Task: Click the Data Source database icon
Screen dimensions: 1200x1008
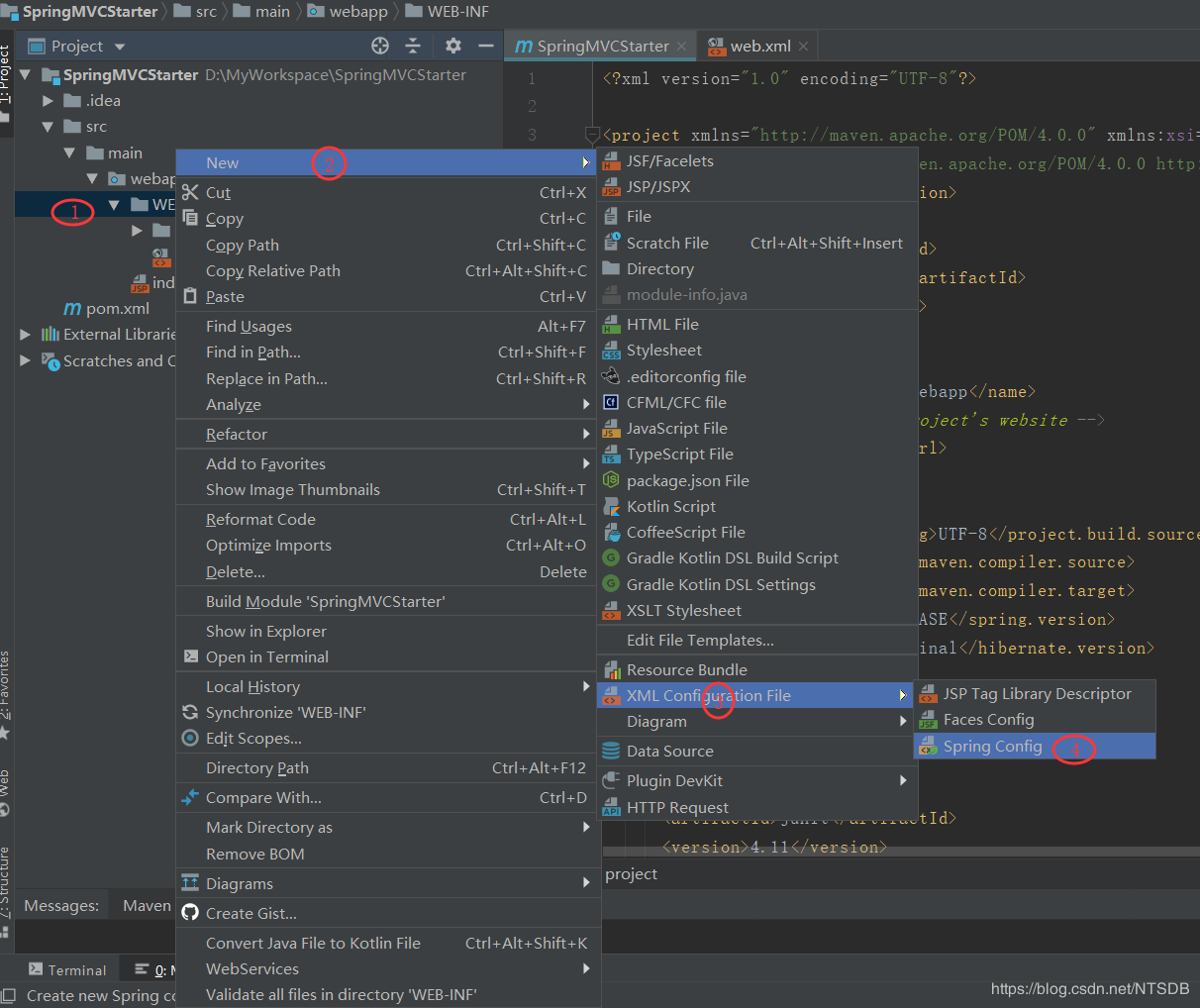Action: pos(612,751)
